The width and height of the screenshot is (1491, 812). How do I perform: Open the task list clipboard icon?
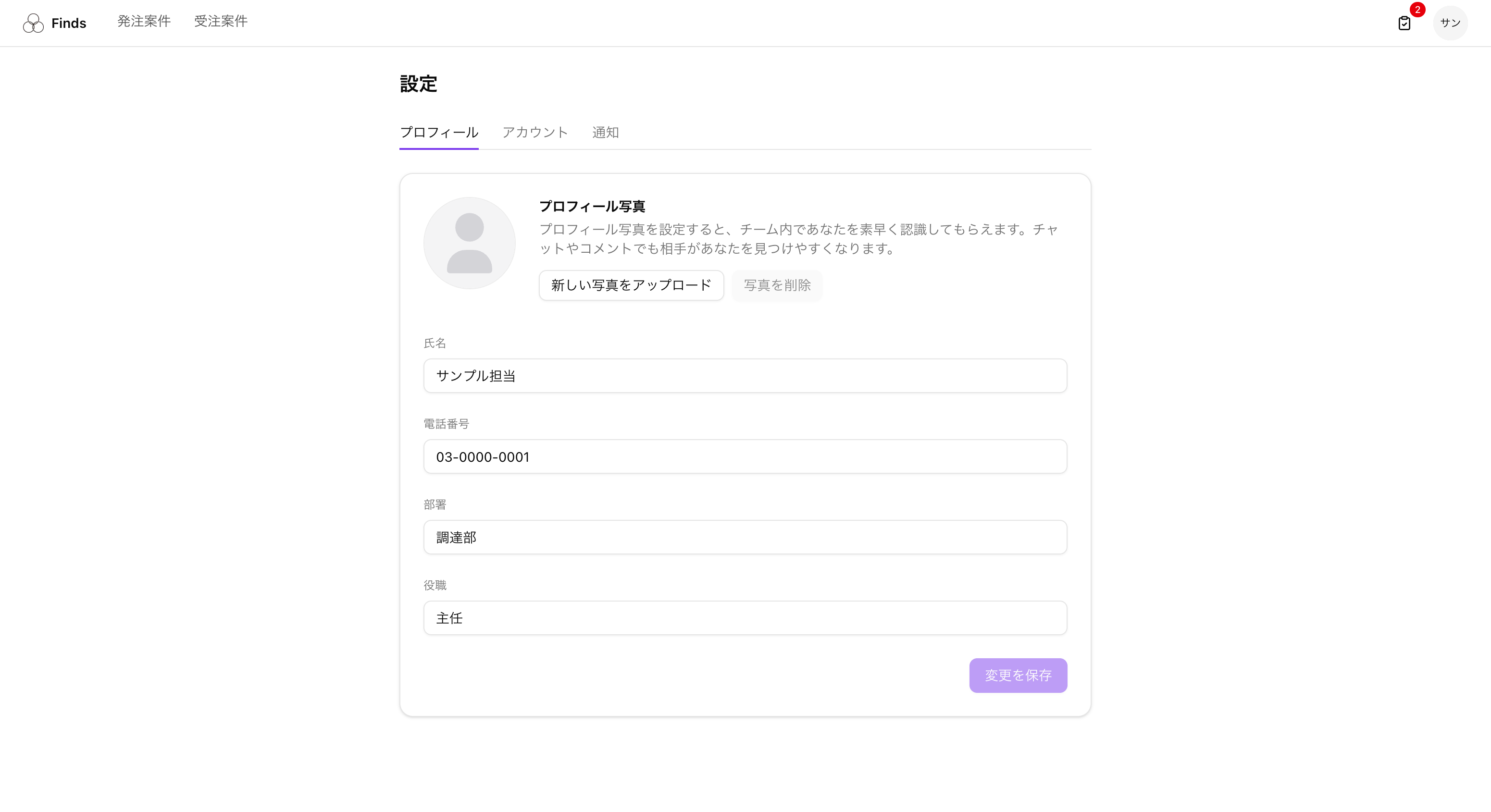(1405, 23)
